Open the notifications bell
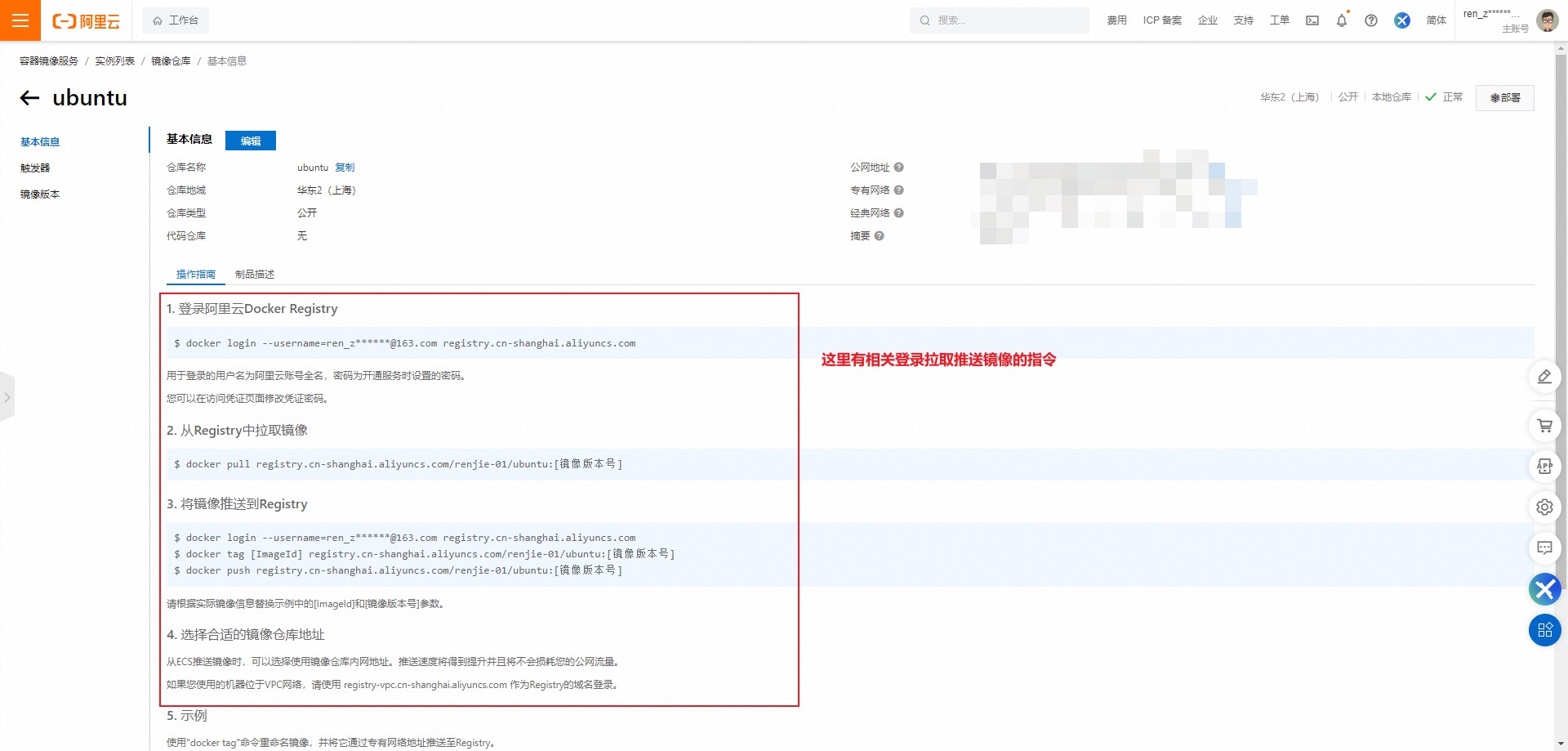This screenshot has width=1568, height=751. (1342, 20)
